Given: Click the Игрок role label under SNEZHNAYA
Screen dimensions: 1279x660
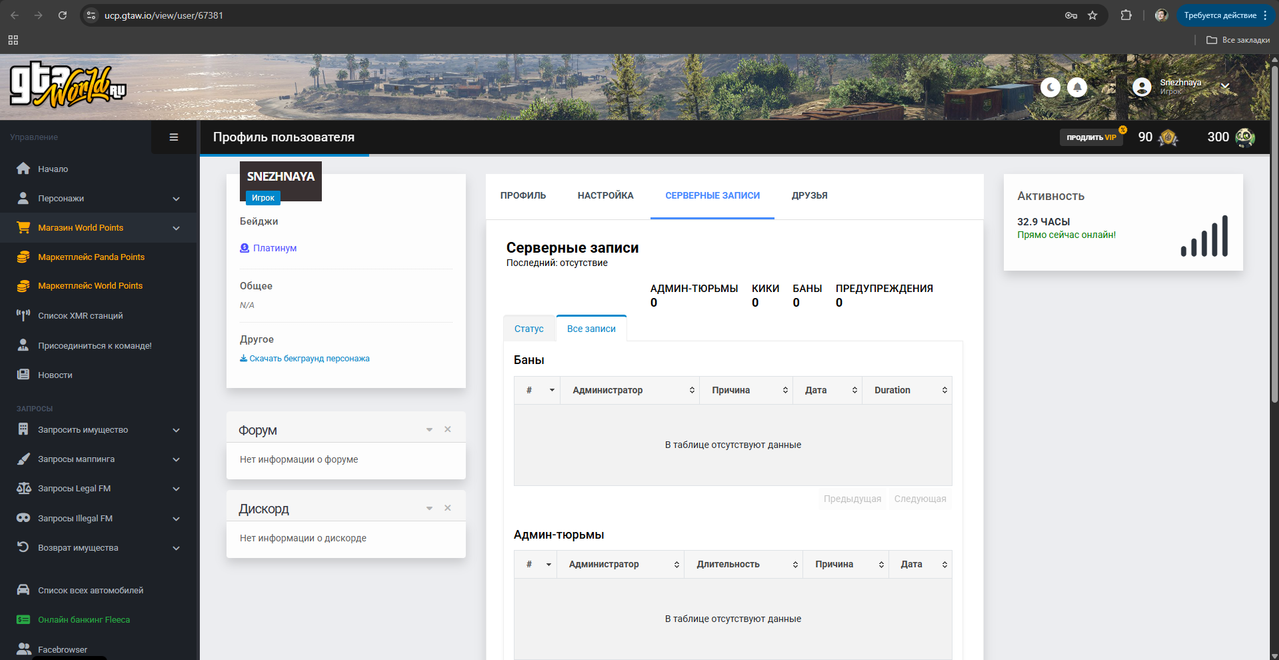Looking at the screenshot, I should (x=263, y=198).
